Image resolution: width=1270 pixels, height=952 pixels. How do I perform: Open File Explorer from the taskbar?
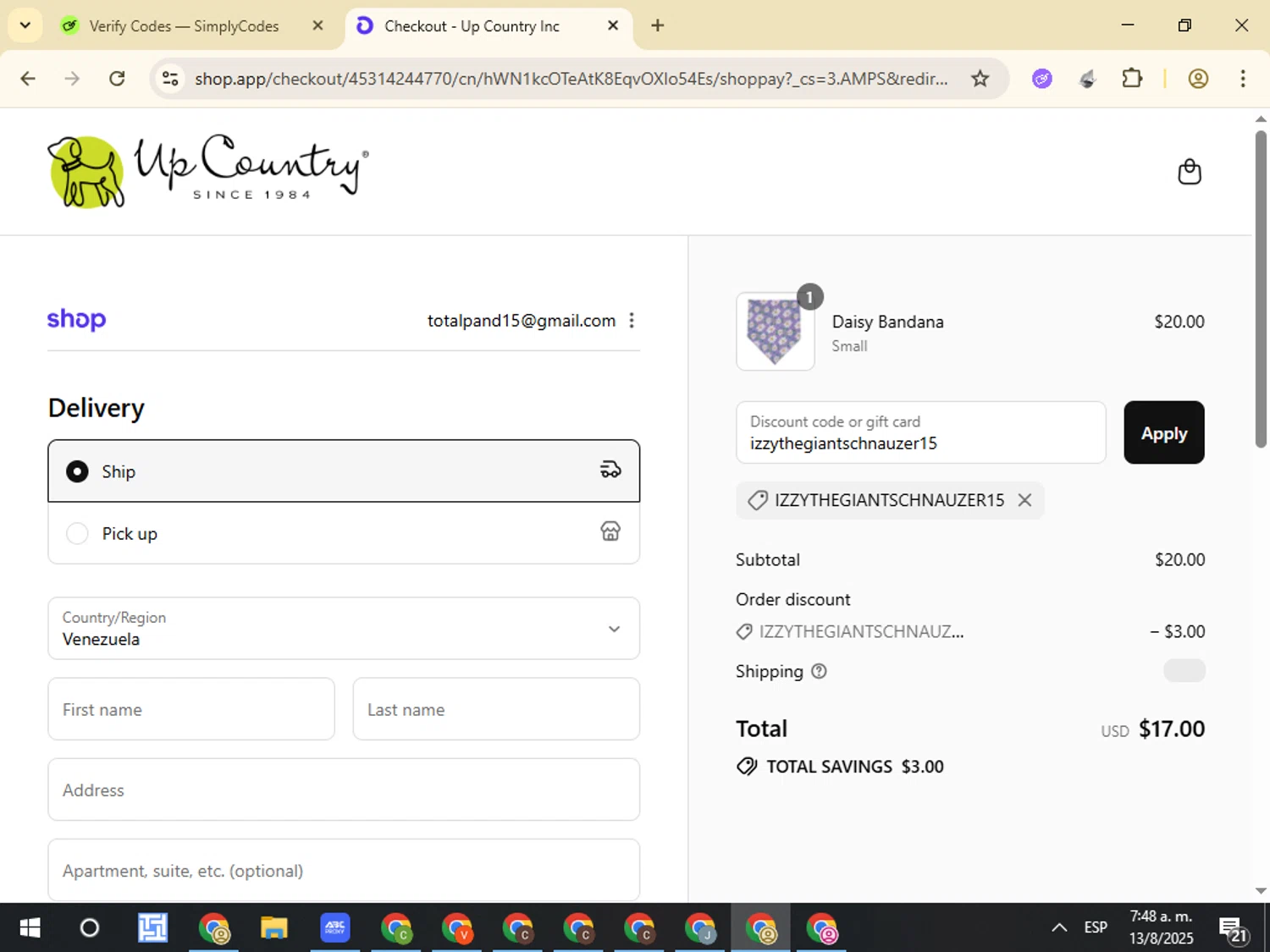tap(274, 928)
